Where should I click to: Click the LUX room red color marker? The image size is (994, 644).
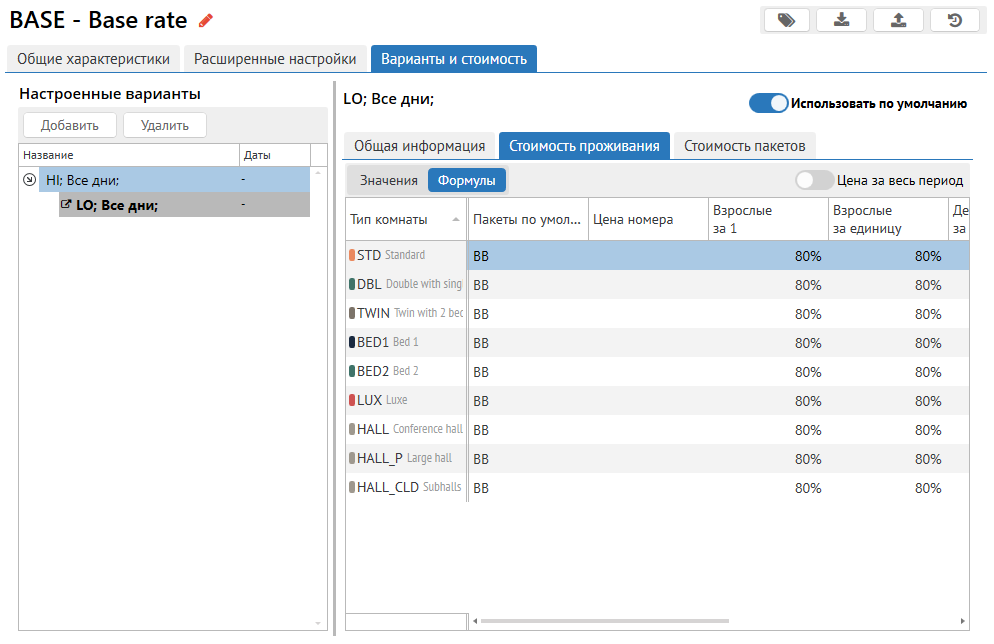point(352,400)
